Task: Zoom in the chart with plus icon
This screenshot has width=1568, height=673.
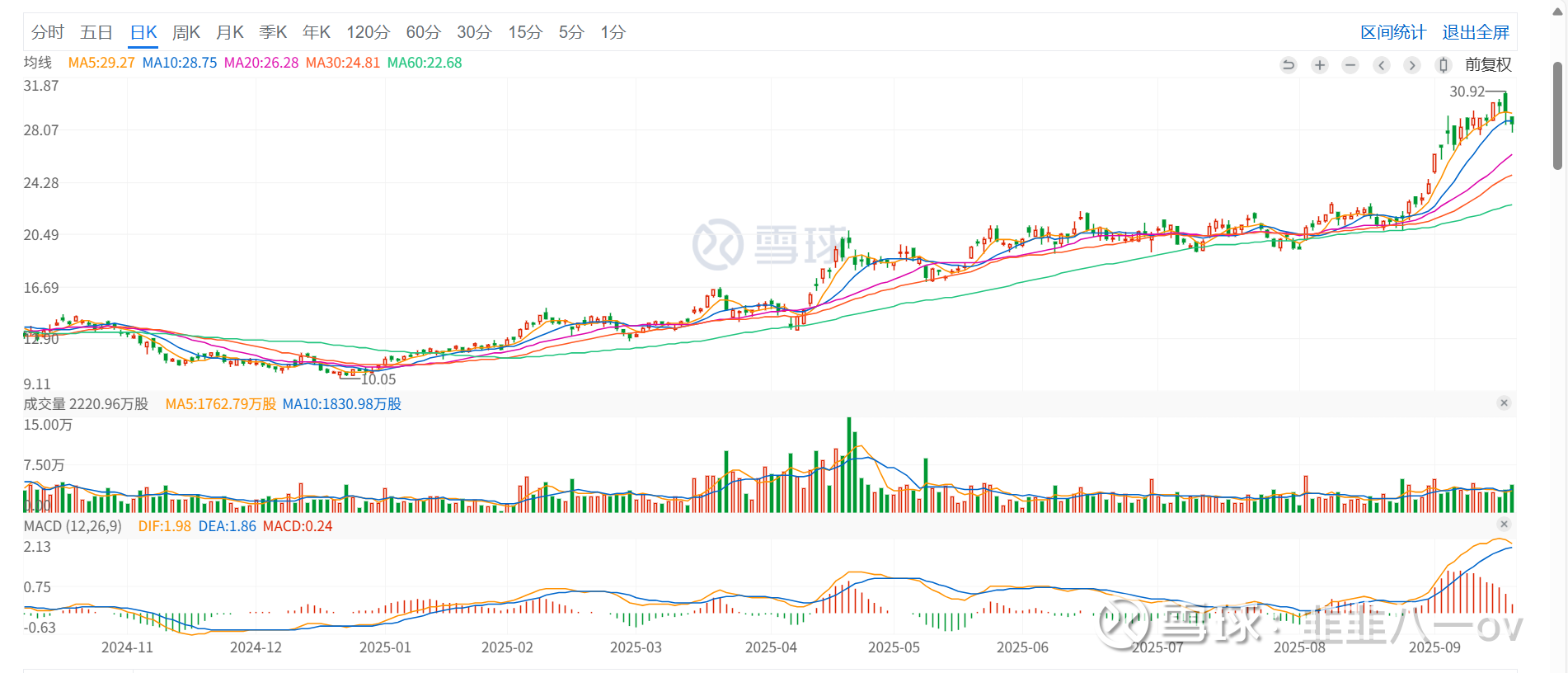Action: [x=1320, y=65]
